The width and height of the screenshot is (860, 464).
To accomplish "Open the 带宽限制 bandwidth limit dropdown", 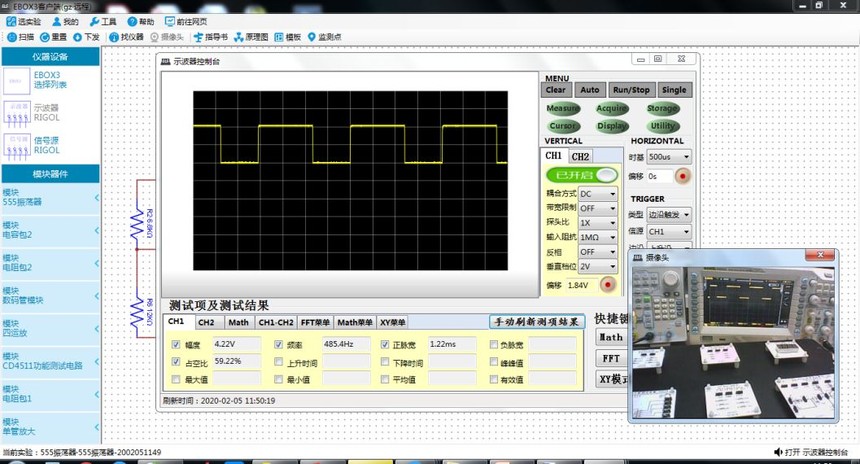I will tap(598, 208).
